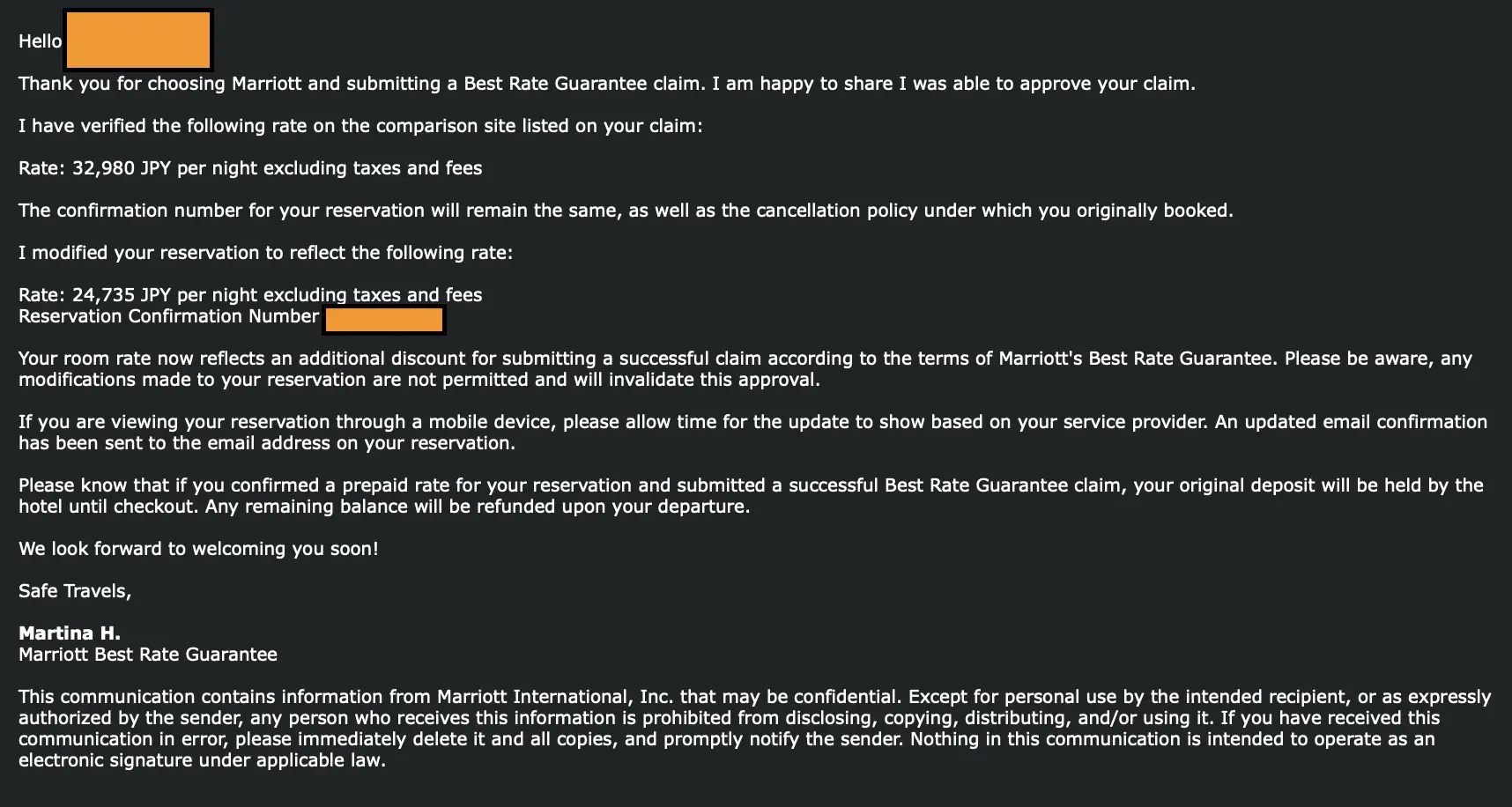Image resolution: width=1512 pixels, height=807 pixels.
Task: Click the "I have verified the following rate" line
Action: (x=360, y=126)
